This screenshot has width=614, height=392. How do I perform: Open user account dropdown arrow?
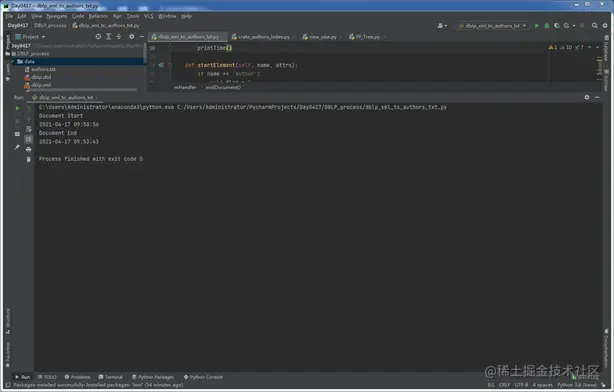point(446,26)
